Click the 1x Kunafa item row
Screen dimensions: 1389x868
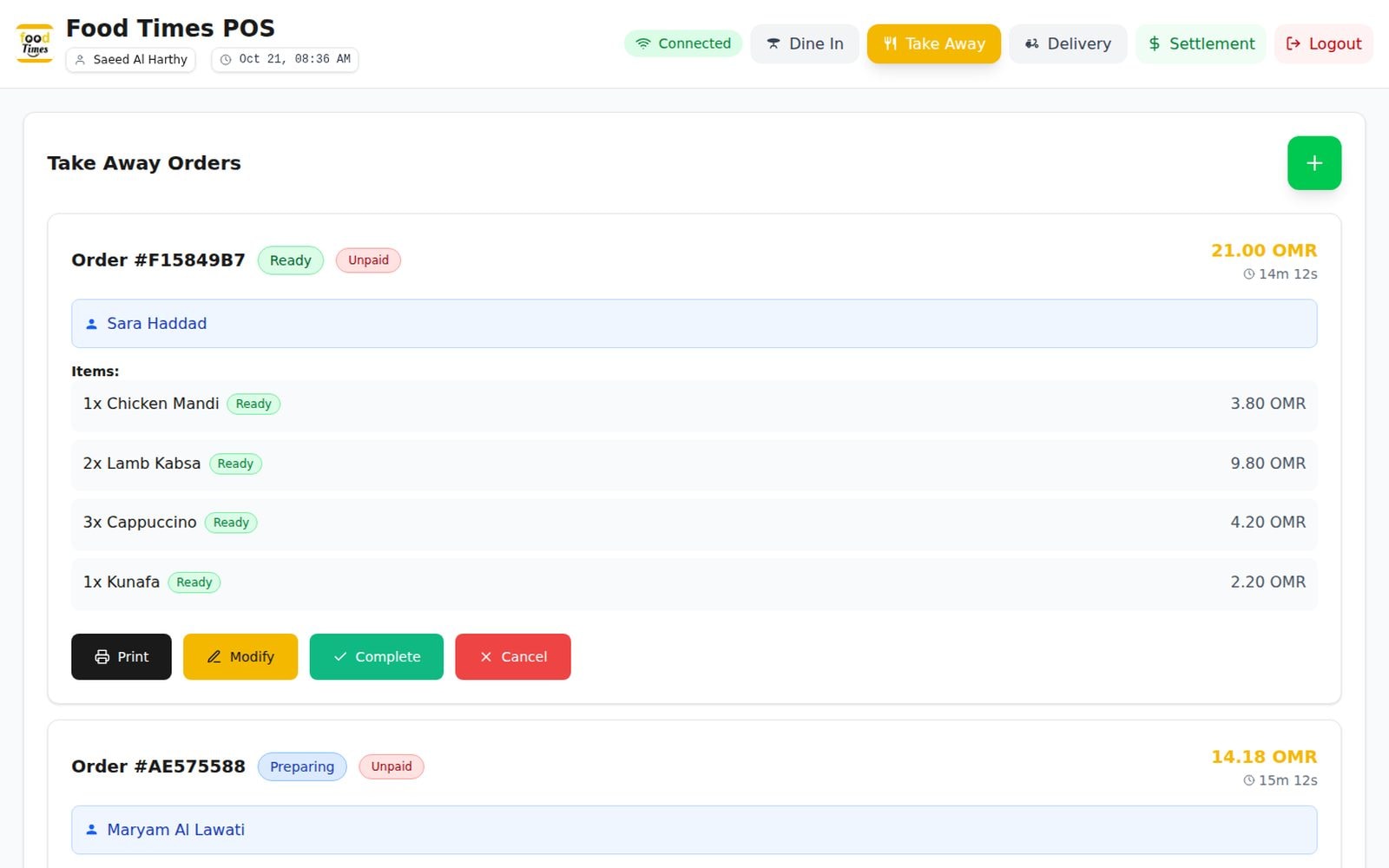pos(694,582)
